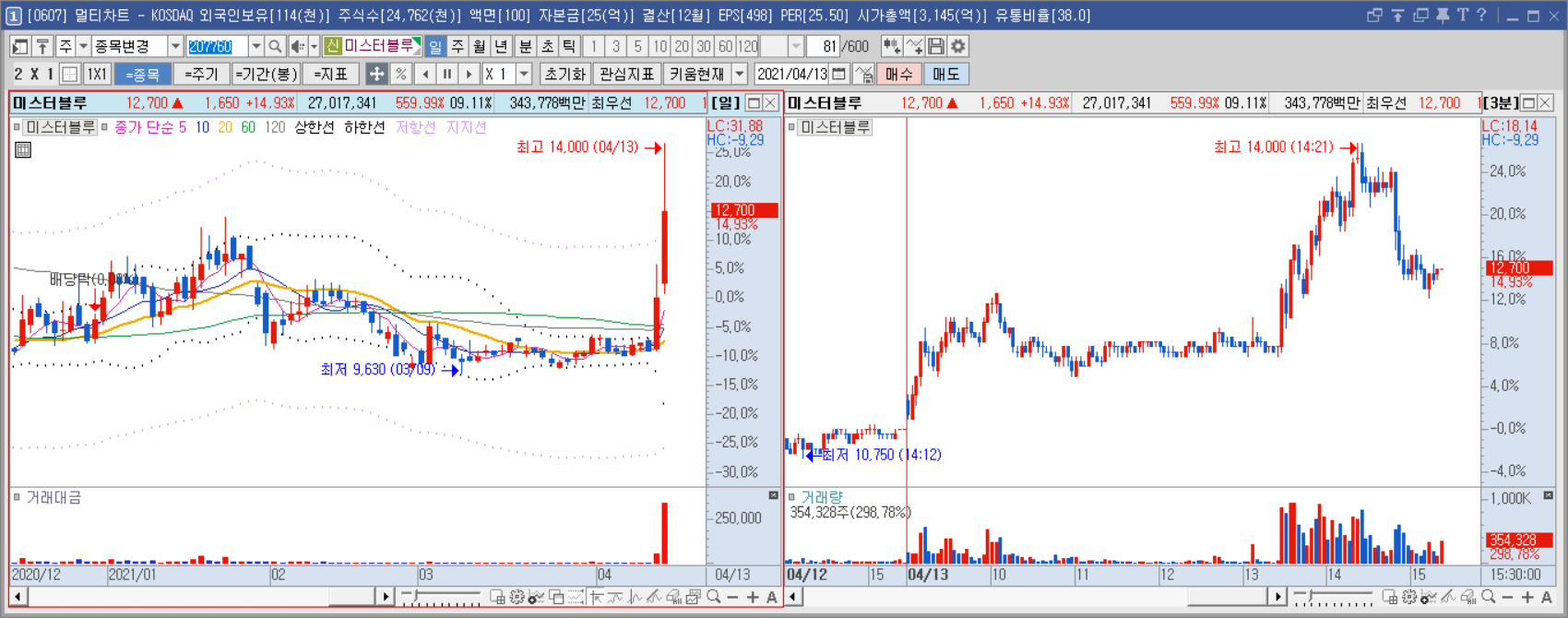Click the speaker sound icon
The height and width of the screenshot is (618, 1568).
(298, 46)
